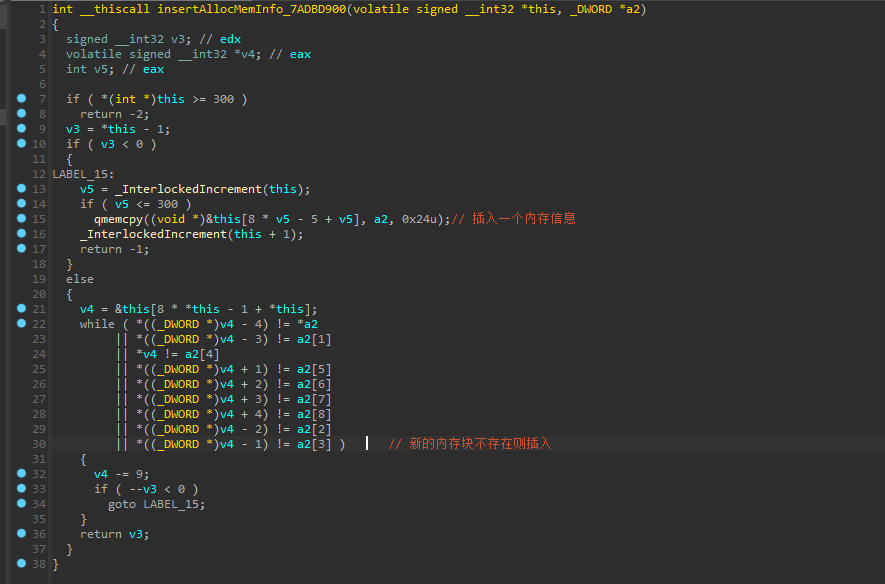
Task: Toggle breakpoint on the 'return -2' line
Action: point(21,114)
